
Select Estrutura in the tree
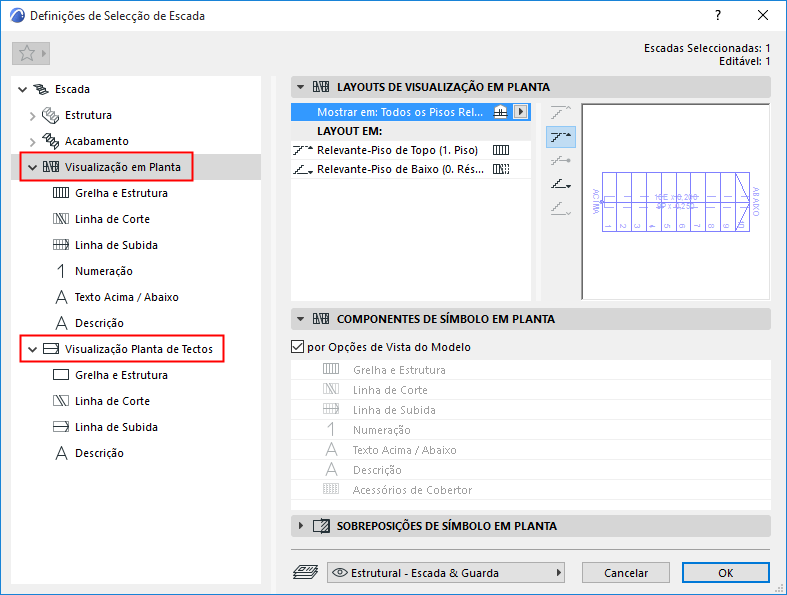[88, 115]
